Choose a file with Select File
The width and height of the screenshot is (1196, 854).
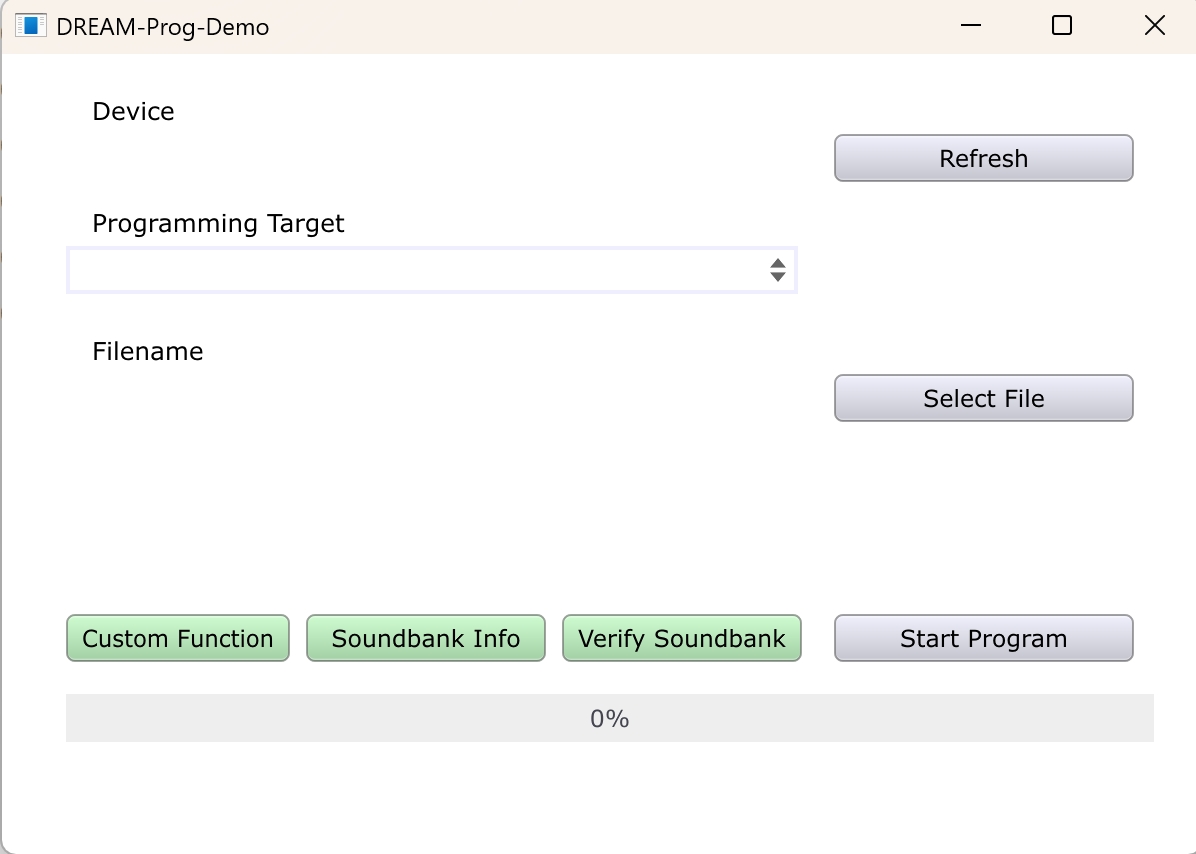pos(983,398)
